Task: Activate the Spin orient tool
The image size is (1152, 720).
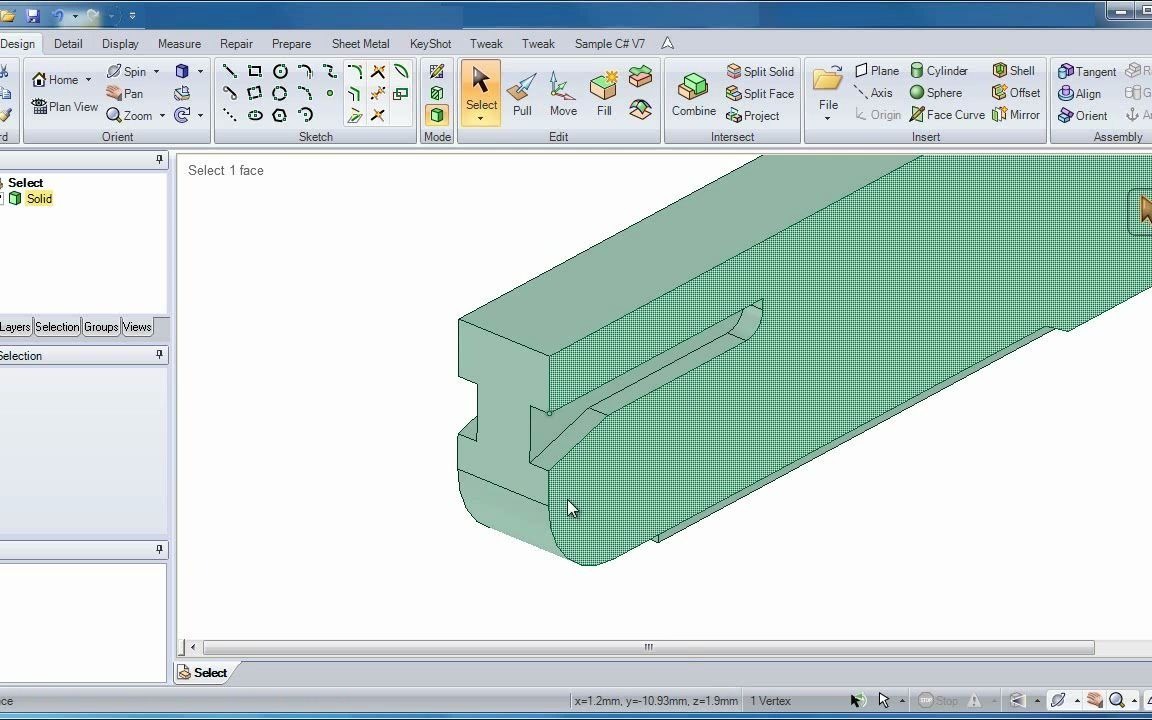Action: pyautogui.click(x=126, y=71)
